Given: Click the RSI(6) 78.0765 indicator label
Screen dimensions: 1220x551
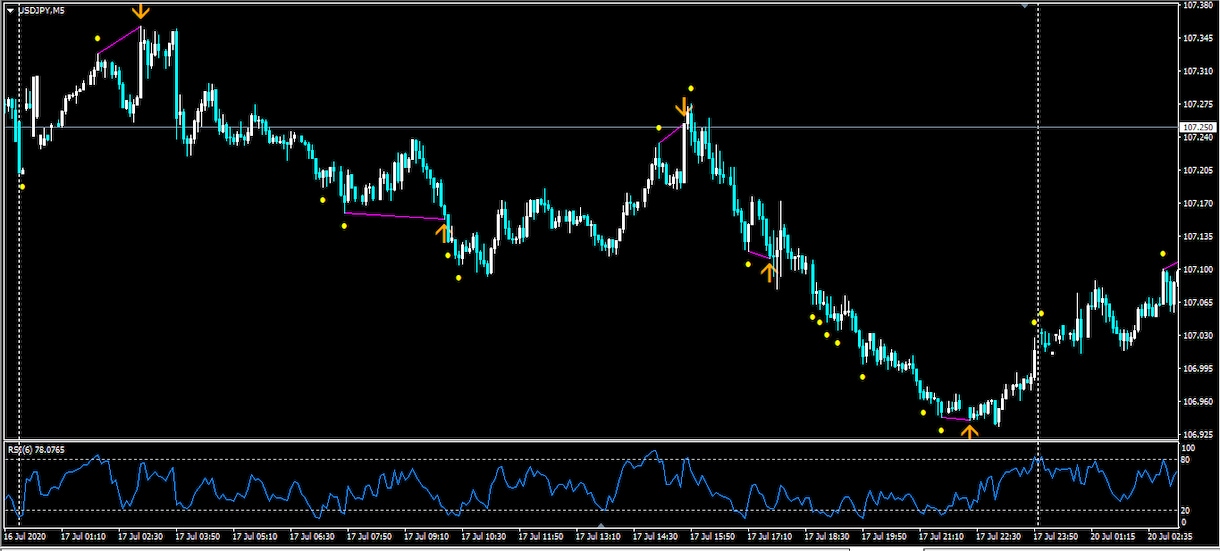Looking at the screenshot, I should (x=35, y=450).
